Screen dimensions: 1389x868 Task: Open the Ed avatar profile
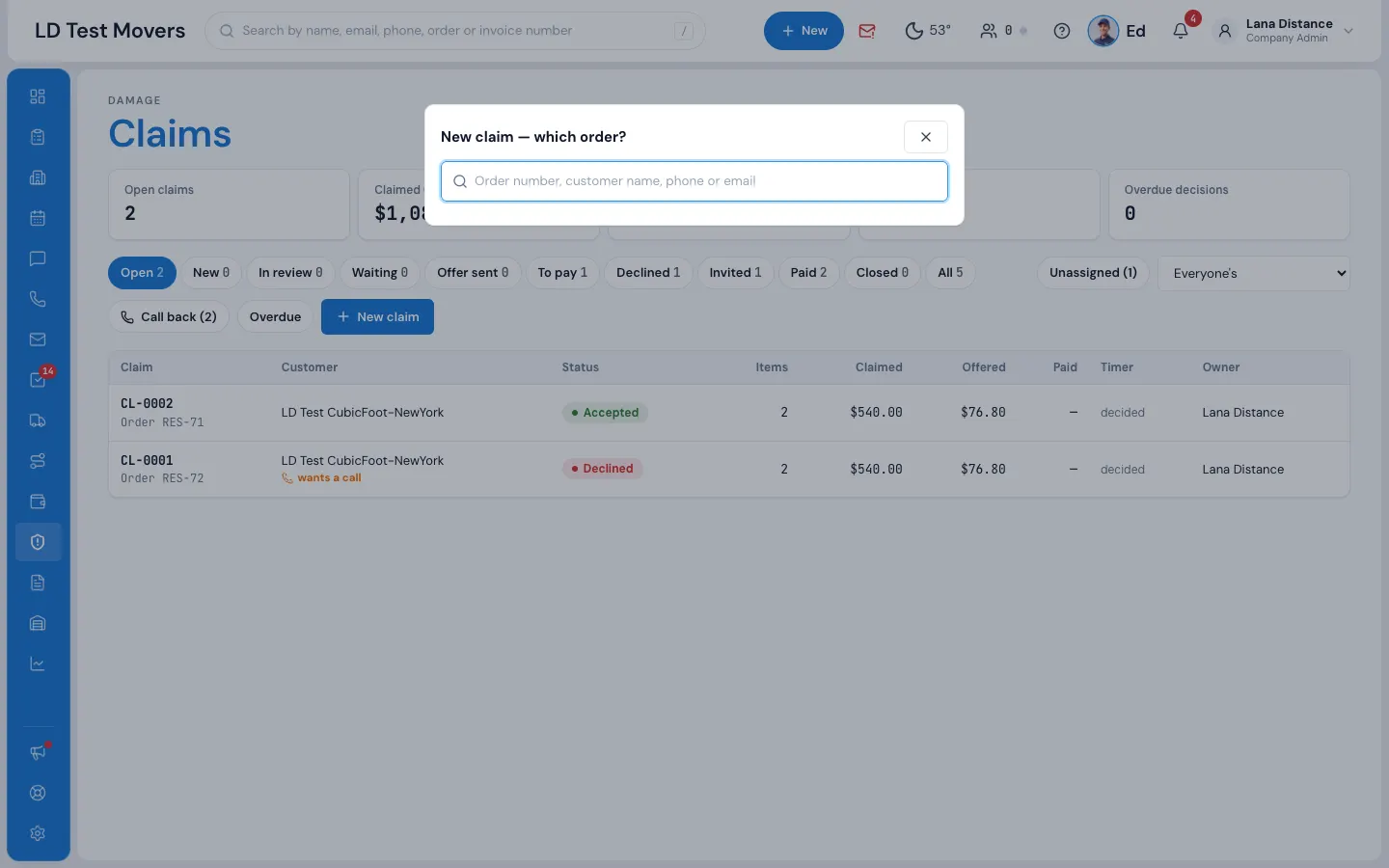click(x=1117, y=31)
